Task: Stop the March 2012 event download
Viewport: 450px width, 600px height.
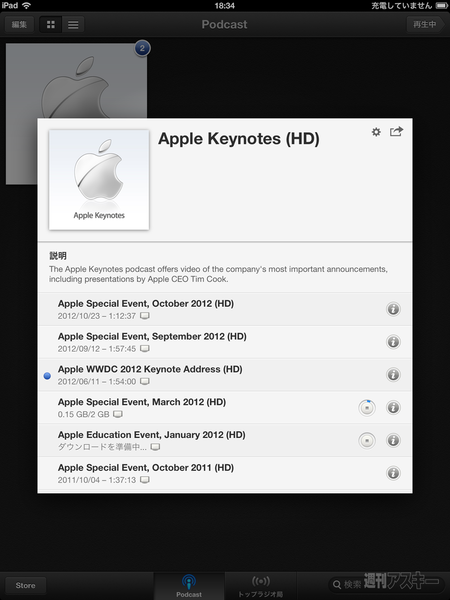Action: coord(367,408)
